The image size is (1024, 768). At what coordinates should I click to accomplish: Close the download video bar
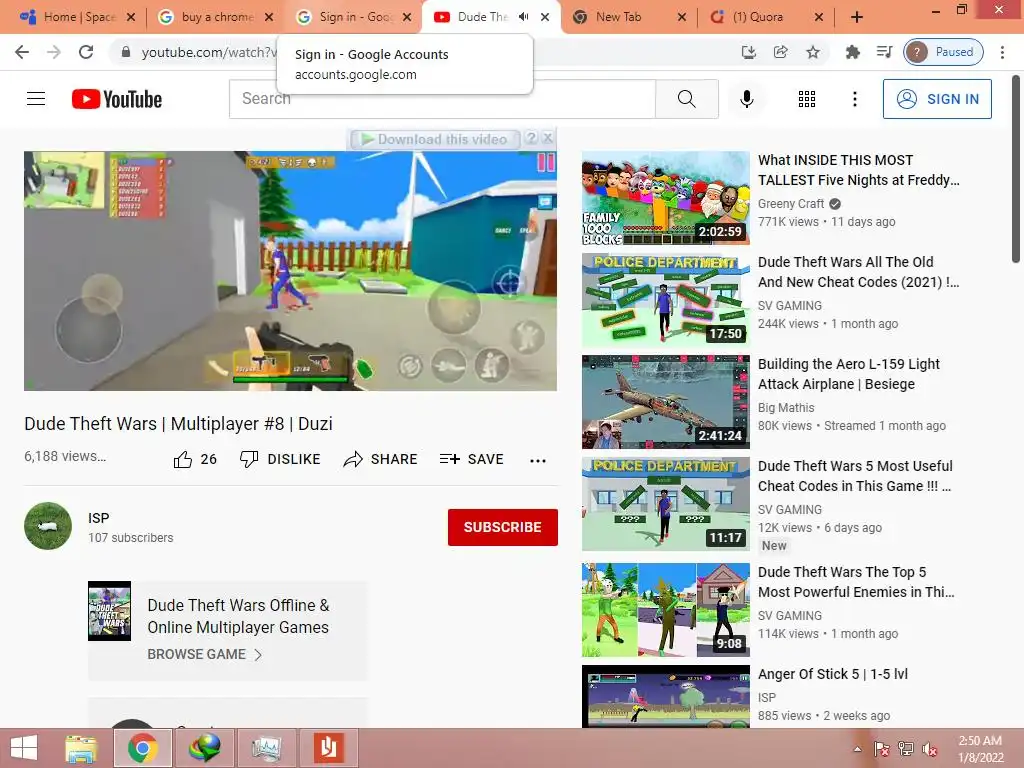(x=548, y=138)
